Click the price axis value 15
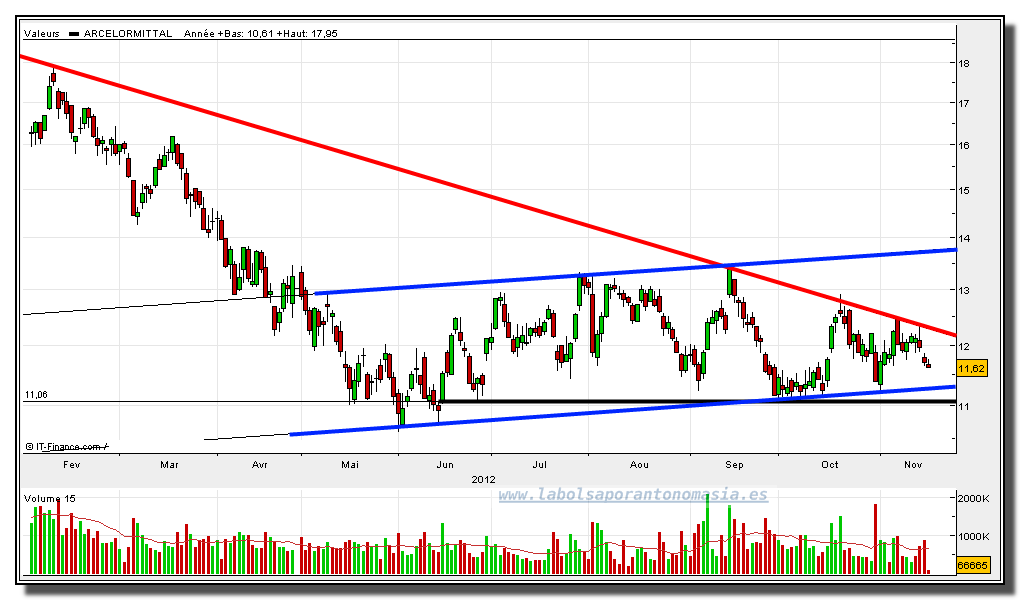 [964, 190]
